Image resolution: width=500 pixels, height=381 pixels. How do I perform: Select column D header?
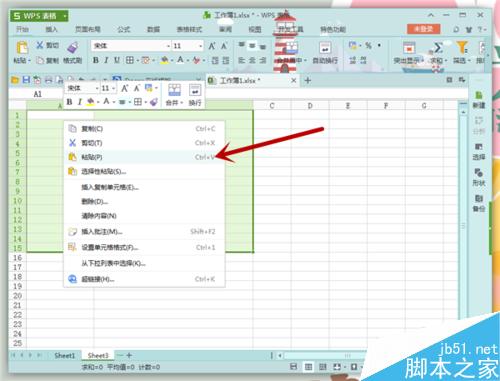click(310, 106)
